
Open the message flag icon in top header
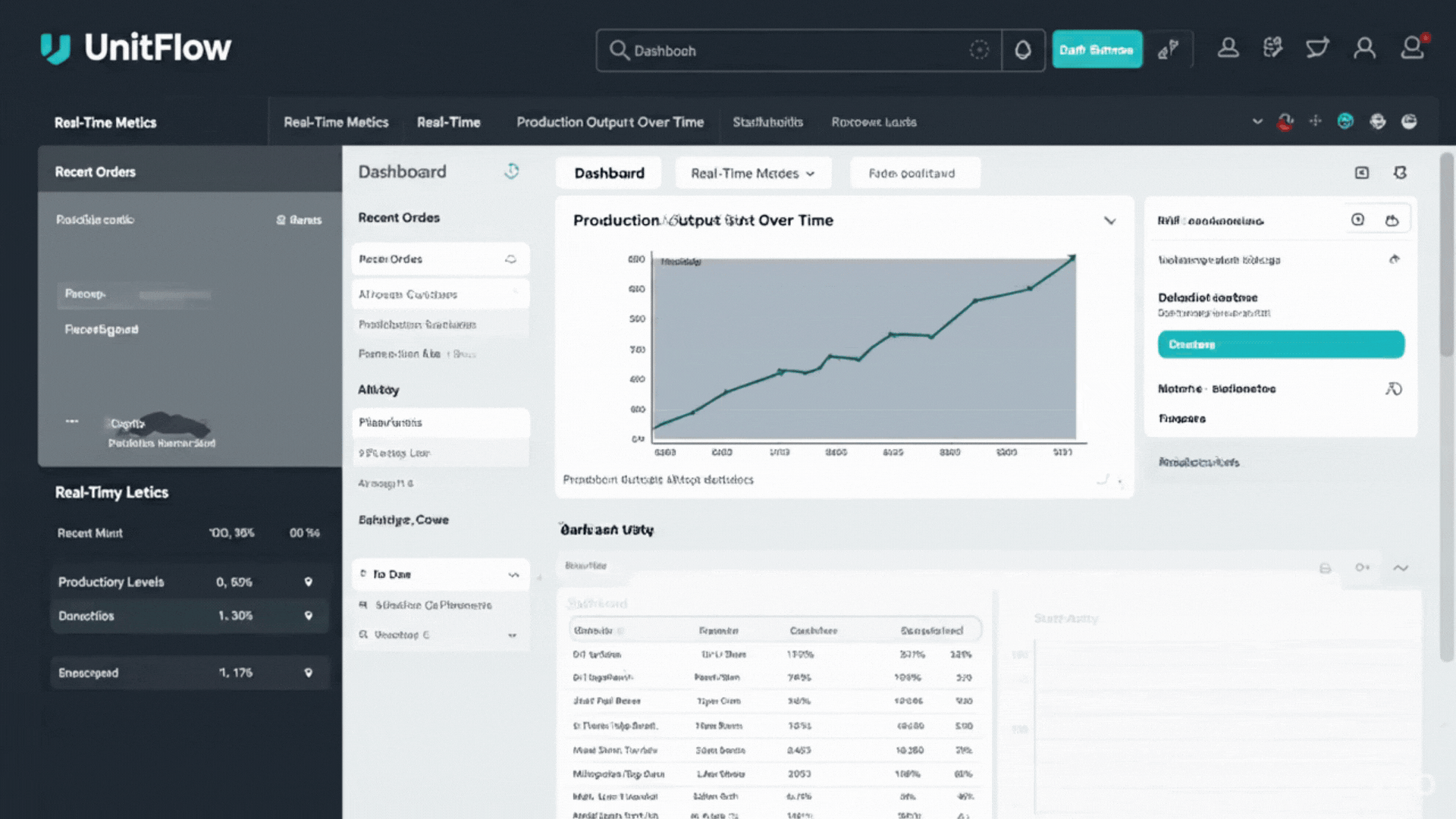pyautogui.click(x=1317, y=49)
